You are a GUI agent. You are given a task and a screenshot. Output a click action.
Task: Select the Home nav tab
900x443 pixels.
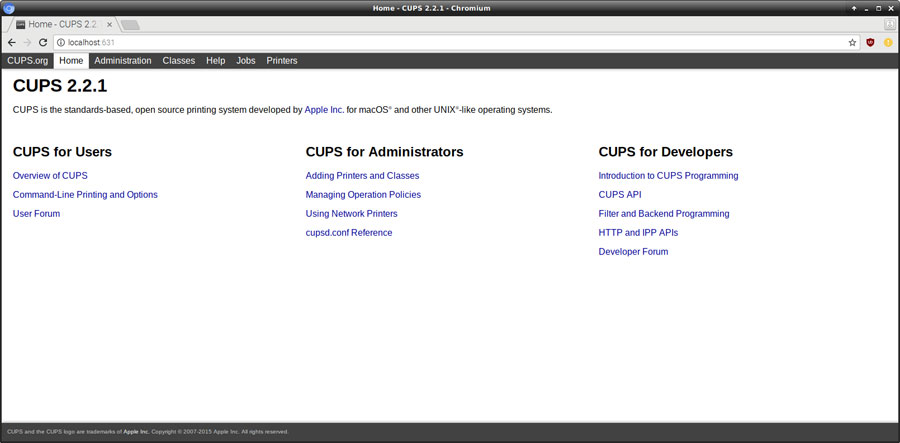tap(71, 61)
